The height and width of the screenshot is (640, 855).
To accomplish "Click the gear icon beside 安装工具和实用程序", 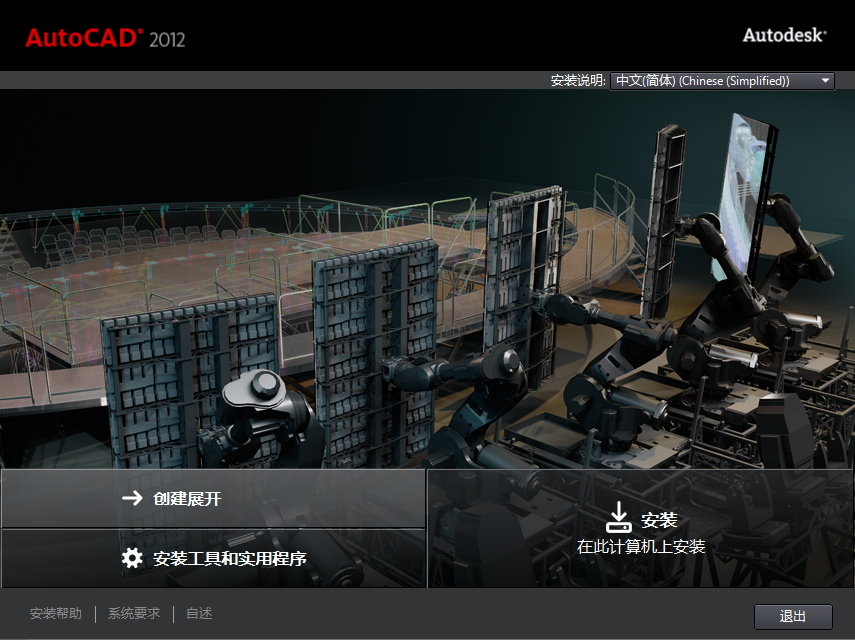I will point(132,558).
